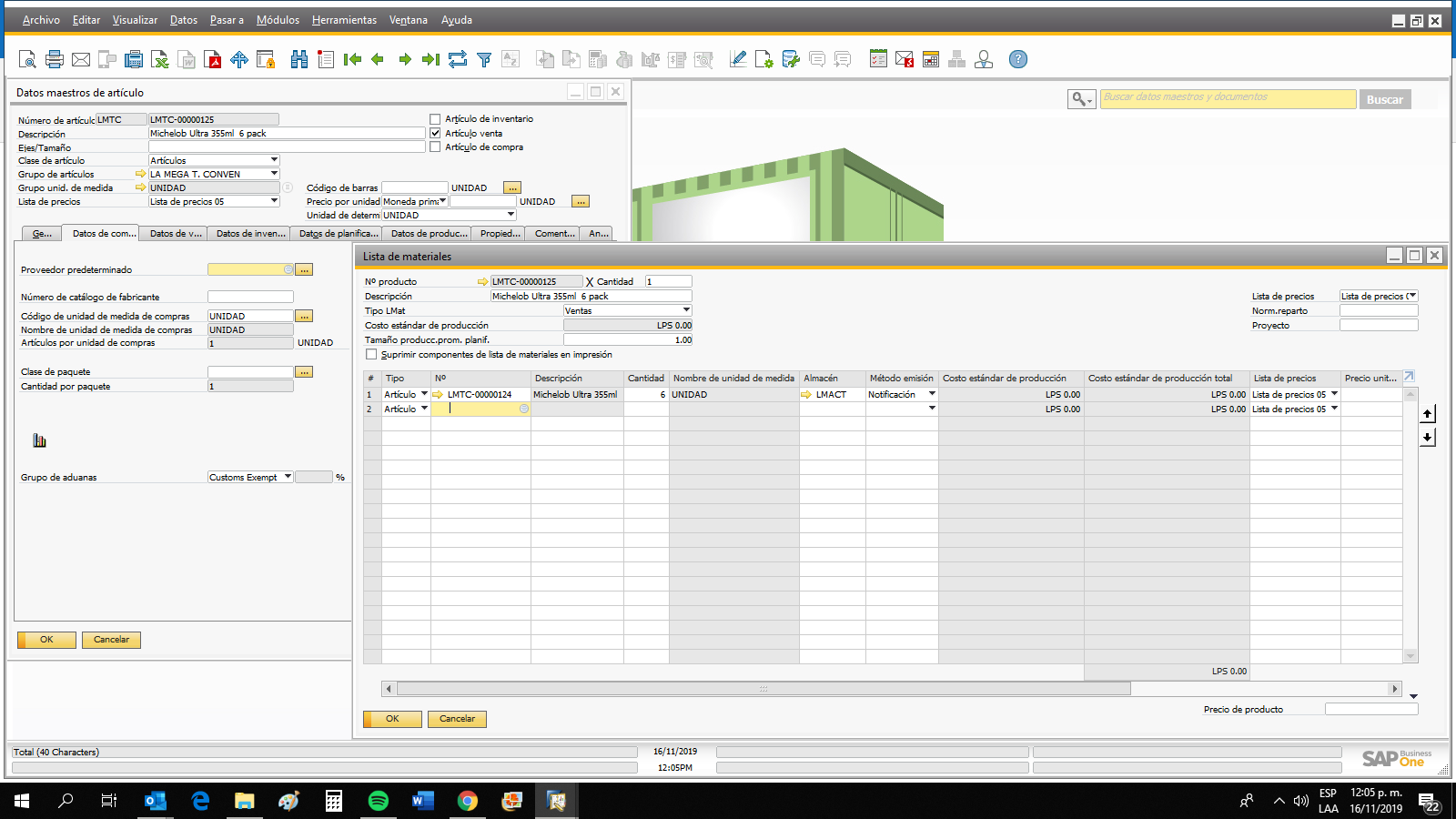Switch to Datos de inven... tab
1456x819 pixels.
pos(250,234)
